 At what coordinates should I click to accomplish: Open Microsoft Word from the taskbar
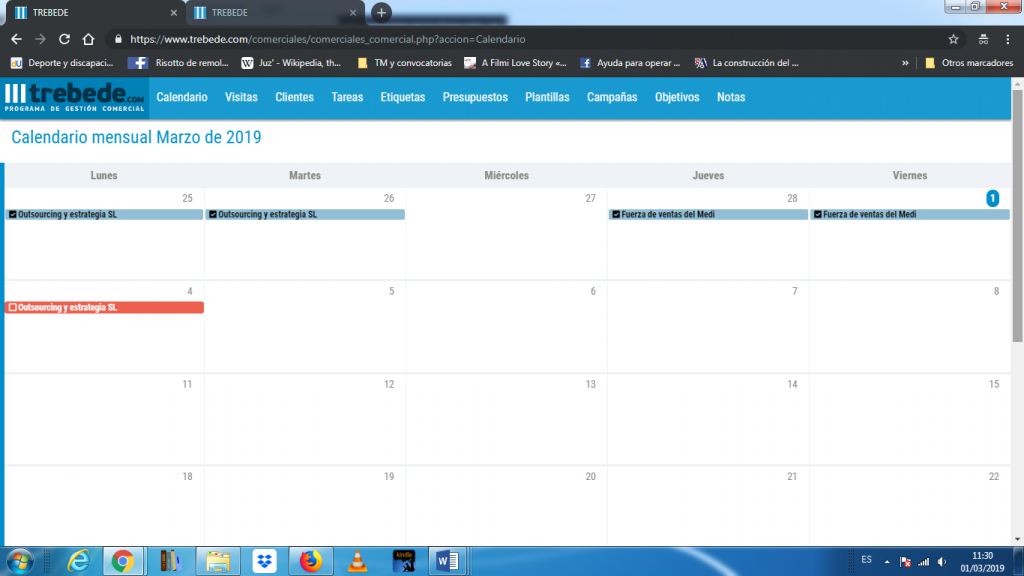click(x=447, y=561)
